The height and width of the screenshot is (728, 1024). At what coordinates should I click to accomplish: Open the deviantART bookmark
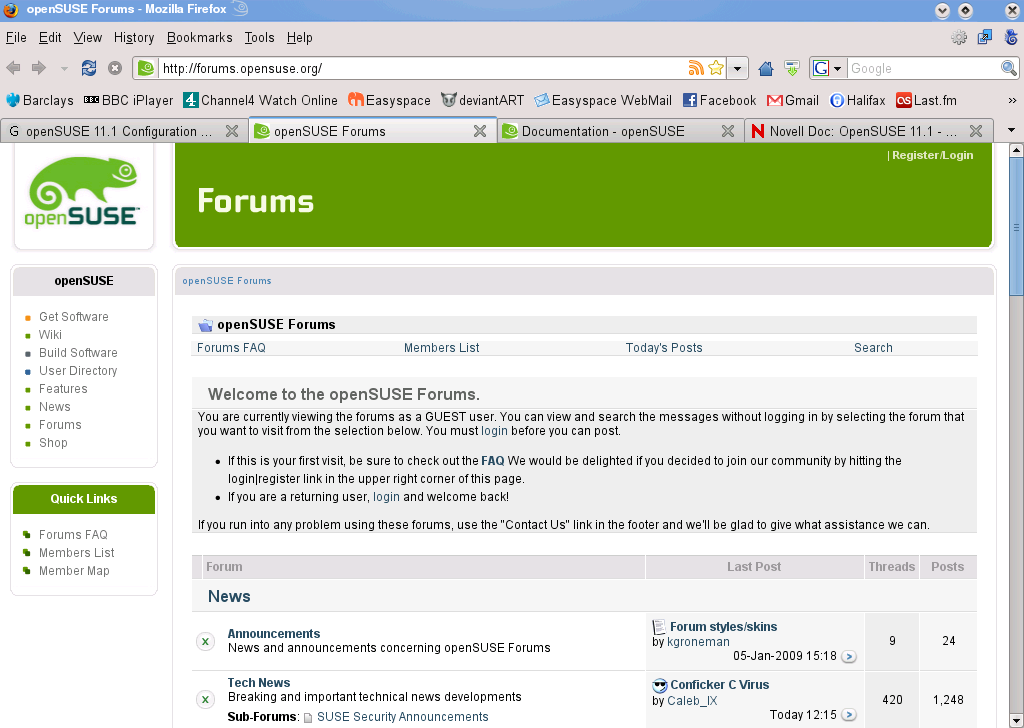tap(483, 100)
